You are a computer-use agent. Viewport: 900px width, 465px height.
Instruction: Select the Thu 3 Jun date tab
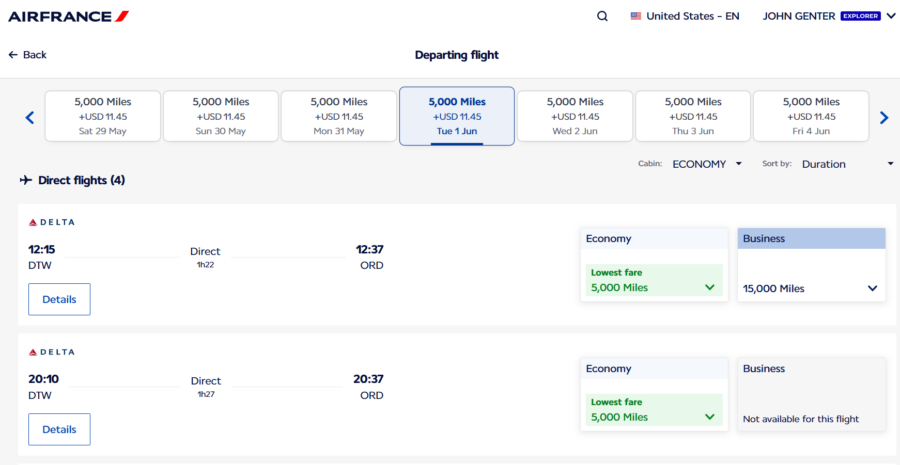click(x=693, y=116)
